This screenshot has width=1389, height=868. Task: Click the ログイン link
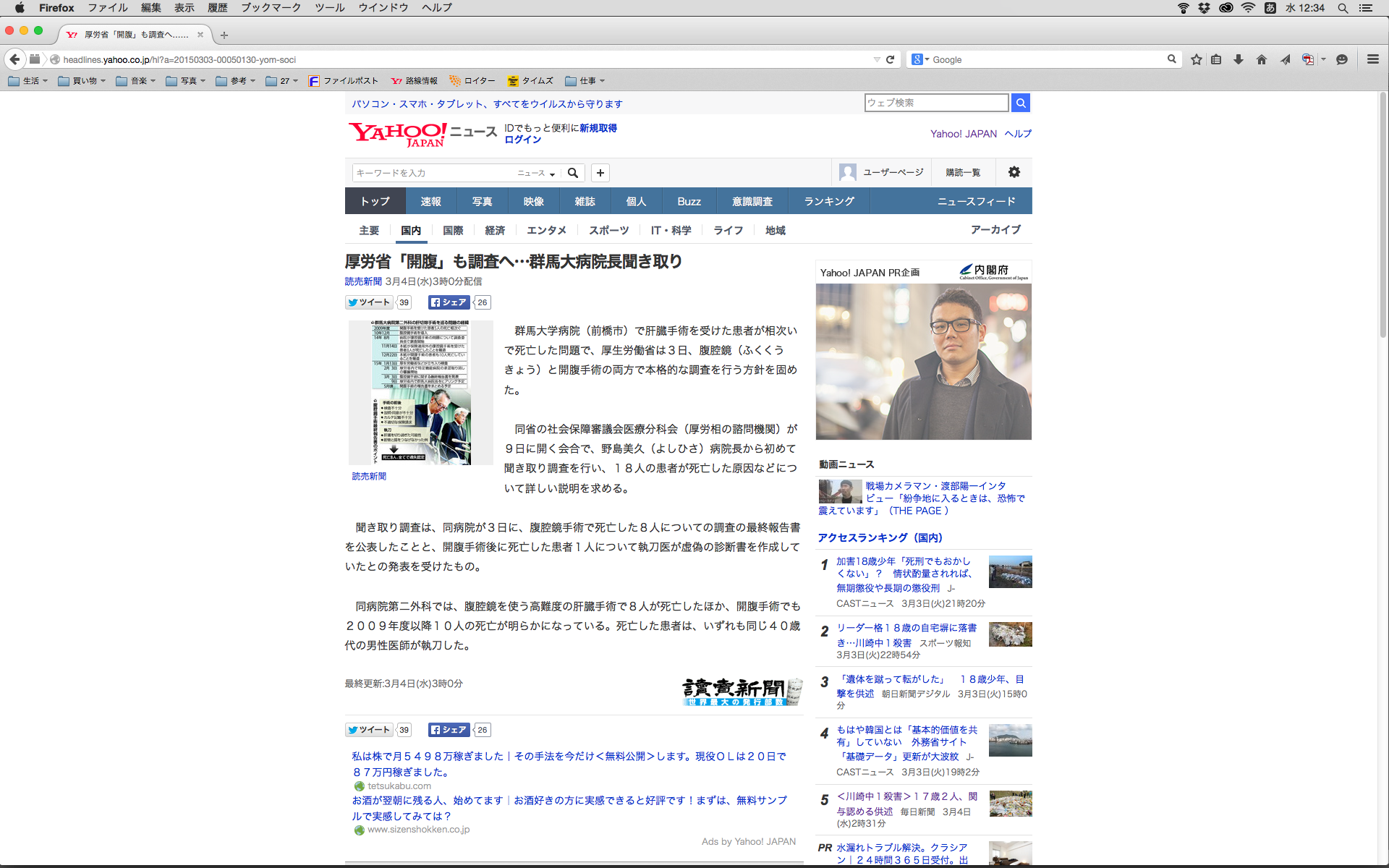tap(522, 140)
